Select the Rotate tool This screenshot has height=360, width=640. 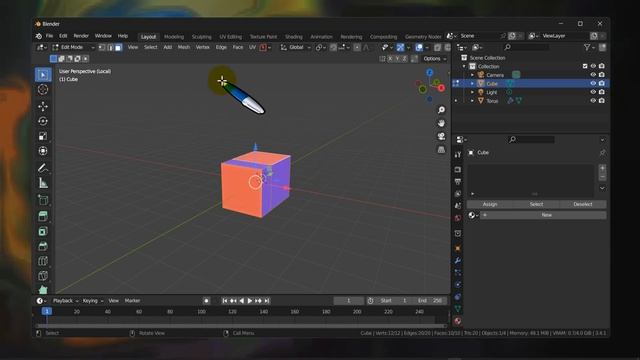[x=43, y=121]
